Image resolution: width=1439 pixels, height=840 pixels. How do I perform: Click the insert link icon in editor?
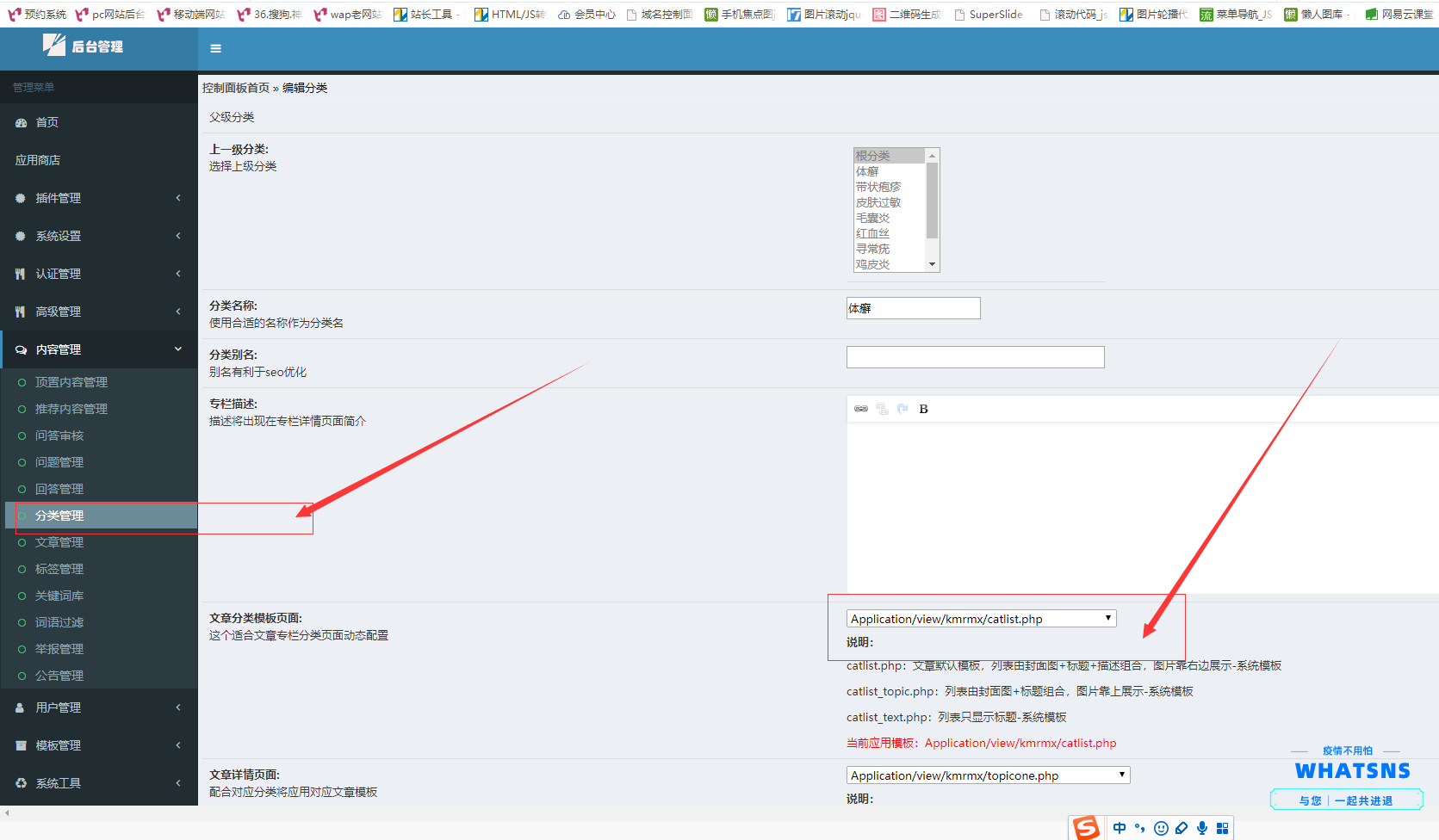point(860,409)
